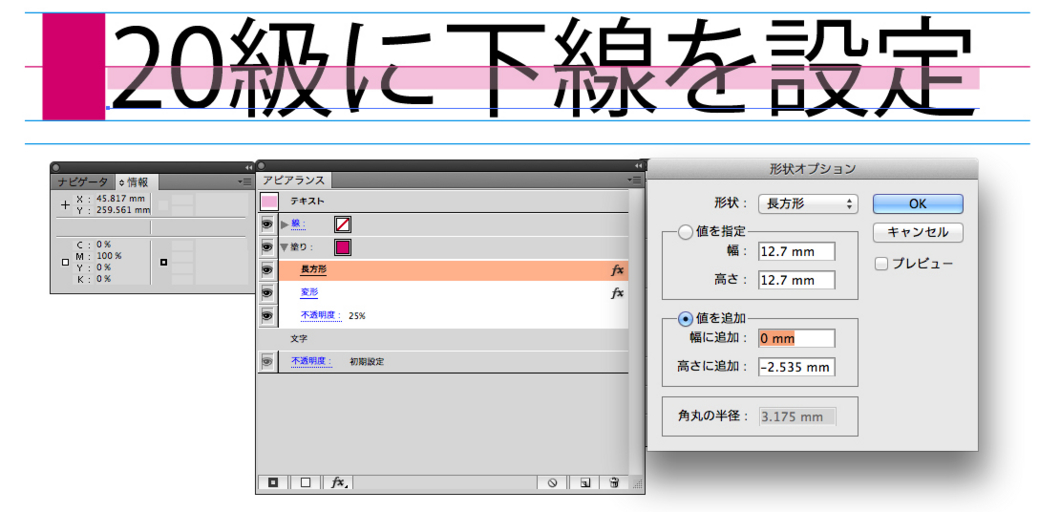Click the 文字 row in Appearance panel
This screenshot has height=512, width=1060.
pyautogui.click(x=443, y=339)
